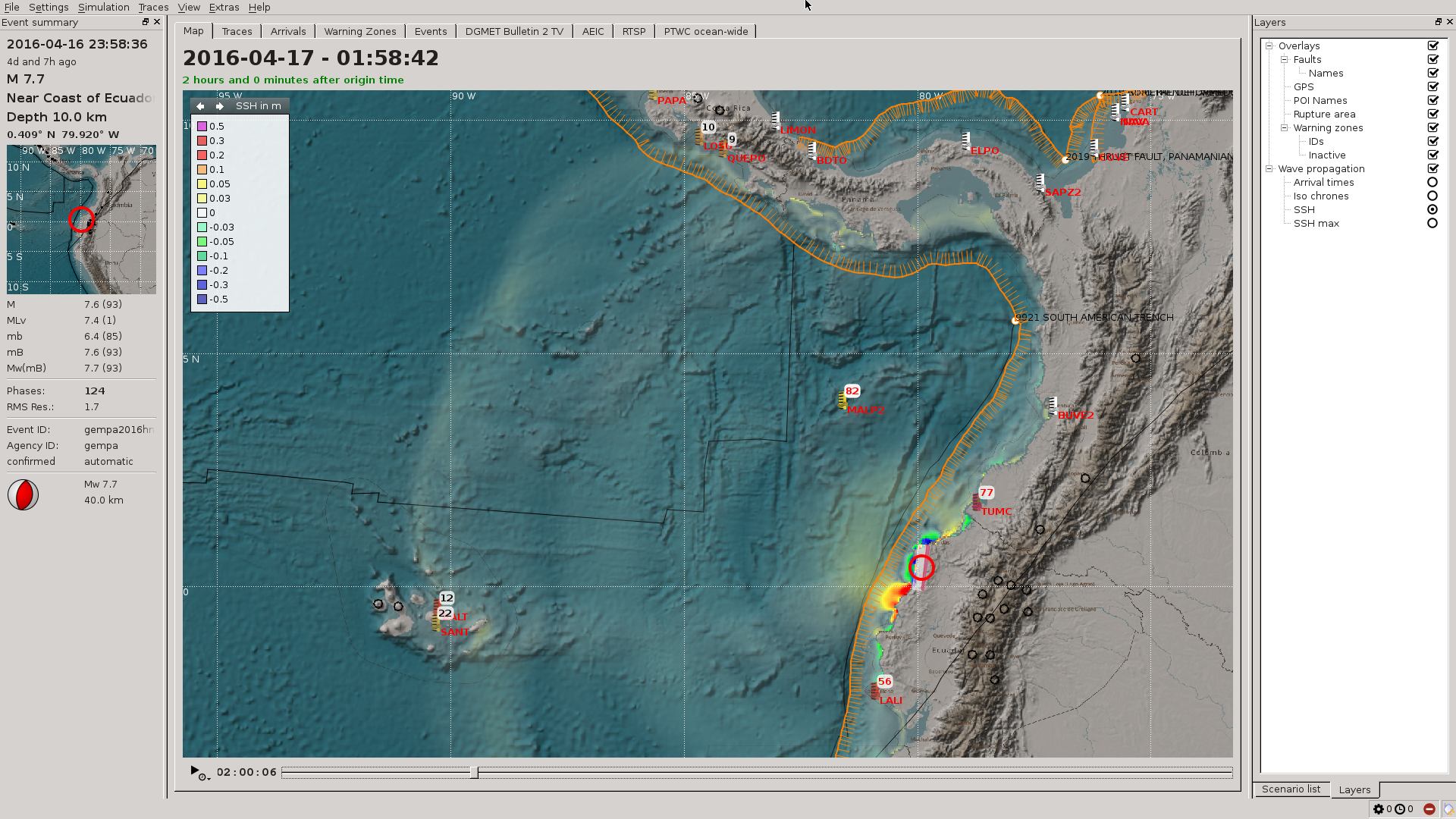
Task: Collapse the Faults tree node
Action: tap(1285, 60)
